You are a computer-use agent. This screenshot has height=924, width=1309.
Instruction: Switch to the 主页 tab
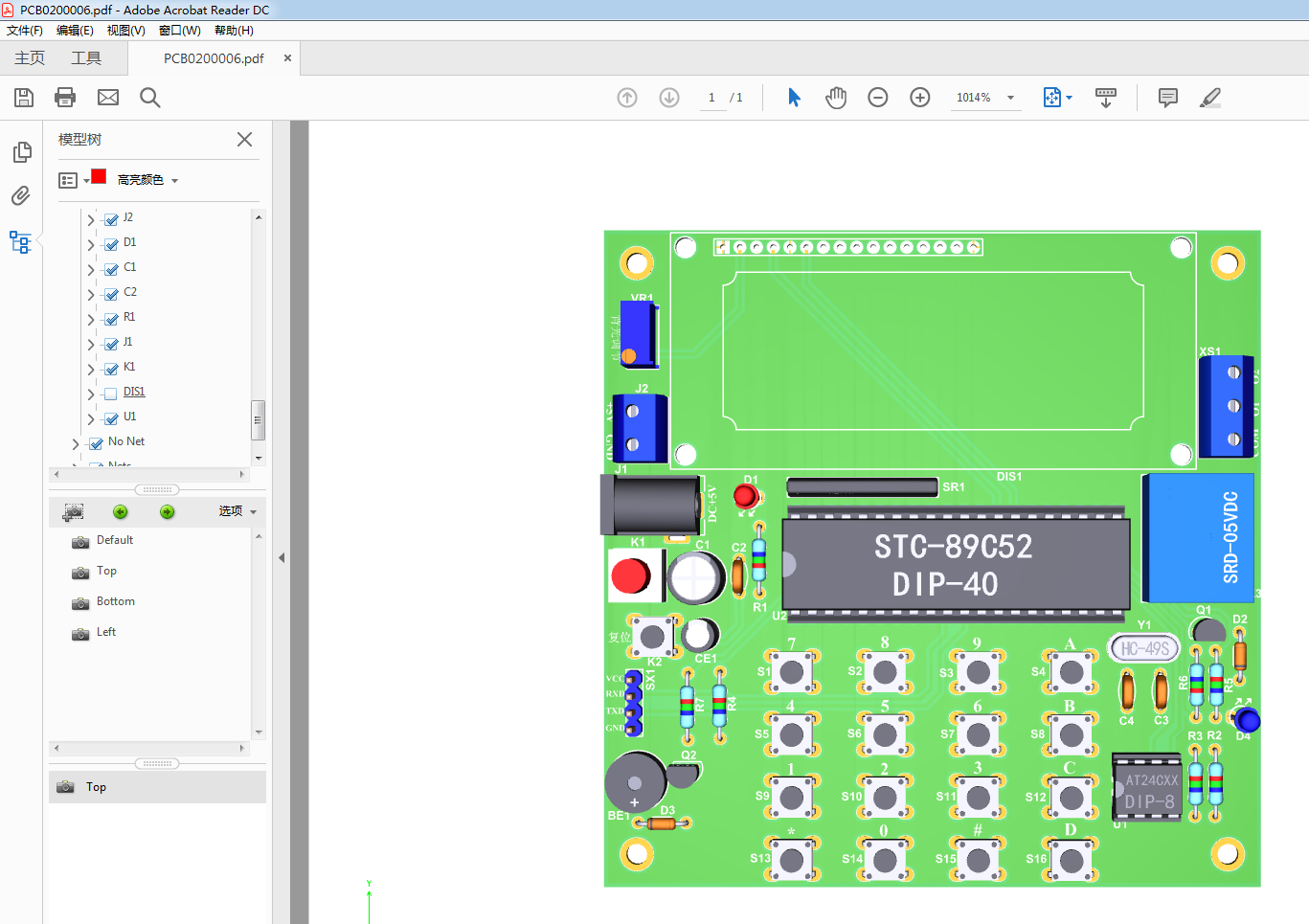[x=30, y=58]
